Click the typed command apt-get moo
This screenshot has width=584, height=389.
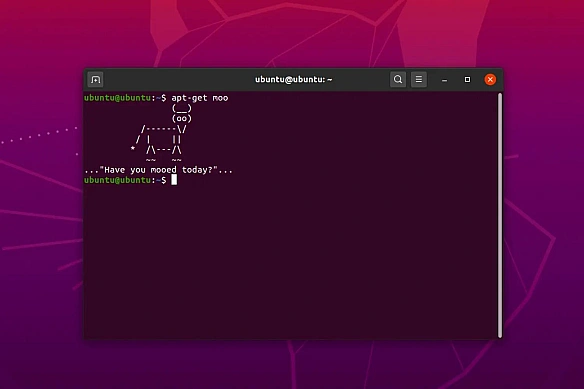coord(200,98)
